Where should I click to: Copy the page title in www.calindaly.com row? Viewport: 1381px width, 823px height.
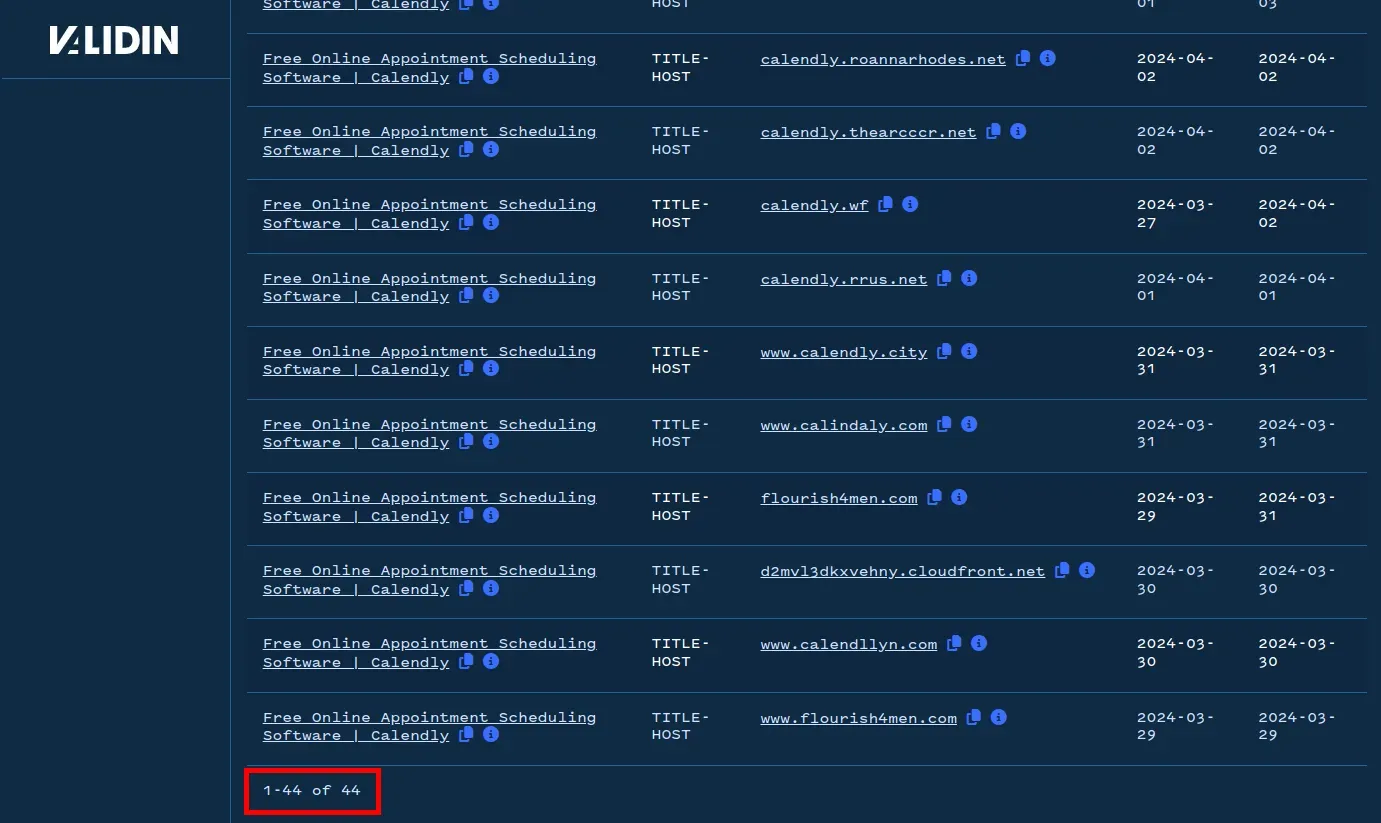click(466, 441)
